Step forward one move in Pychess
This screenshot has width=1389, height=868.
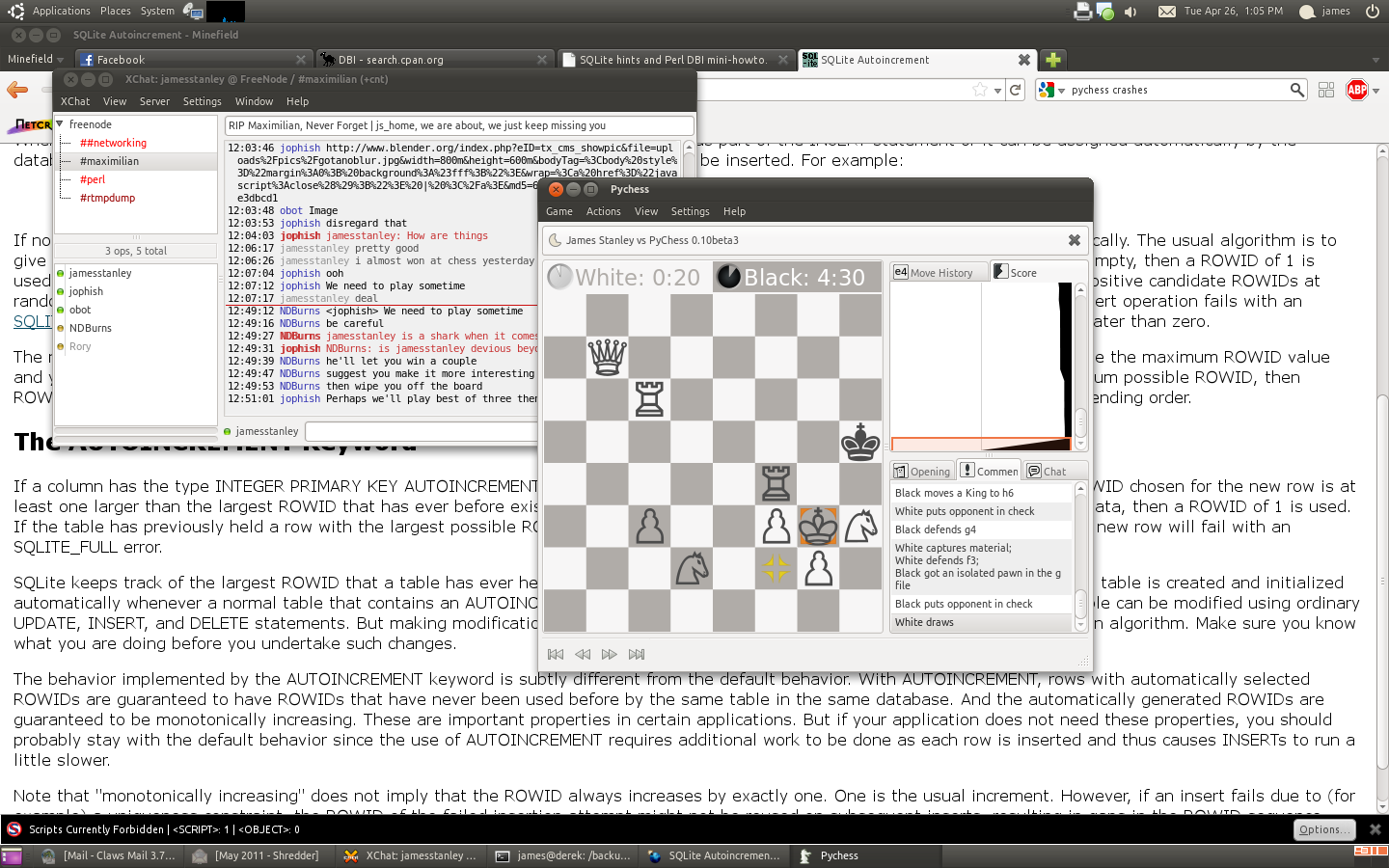610,654
